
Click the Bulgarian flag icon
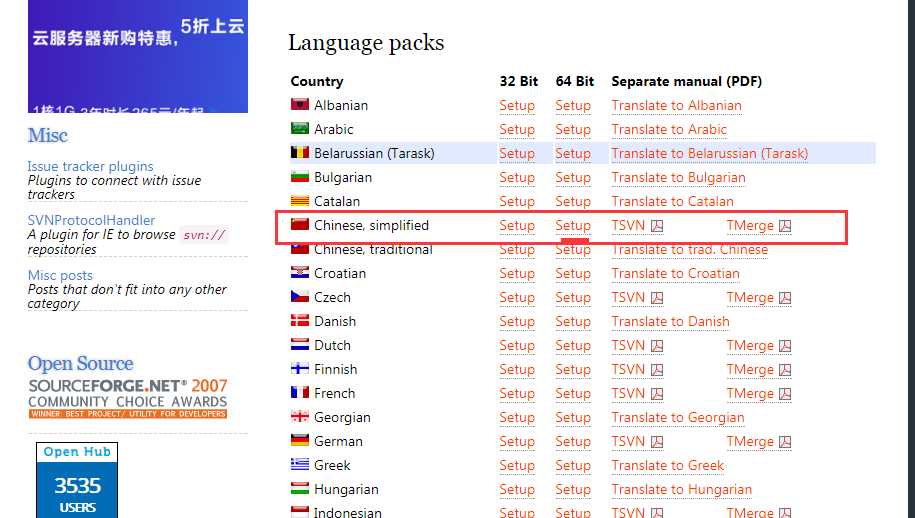click(300, 176)
